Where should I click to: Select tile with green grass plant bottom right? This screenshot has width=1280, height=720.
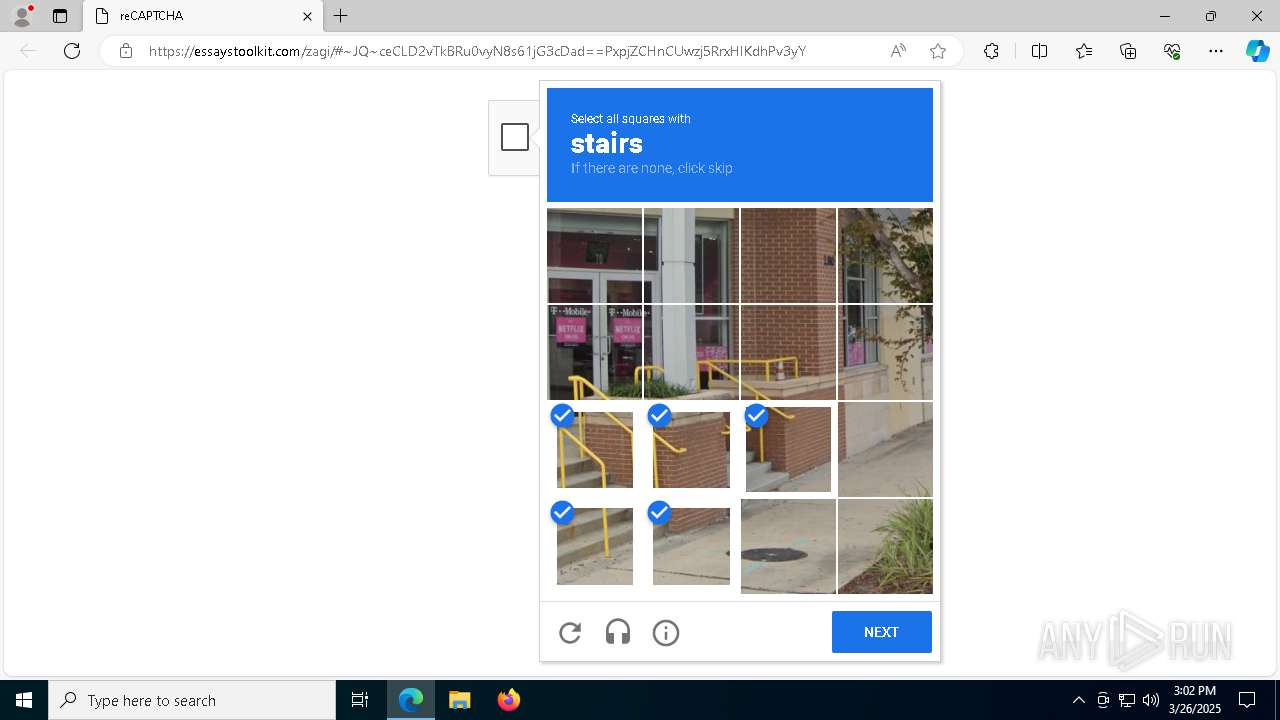(885, 546)
